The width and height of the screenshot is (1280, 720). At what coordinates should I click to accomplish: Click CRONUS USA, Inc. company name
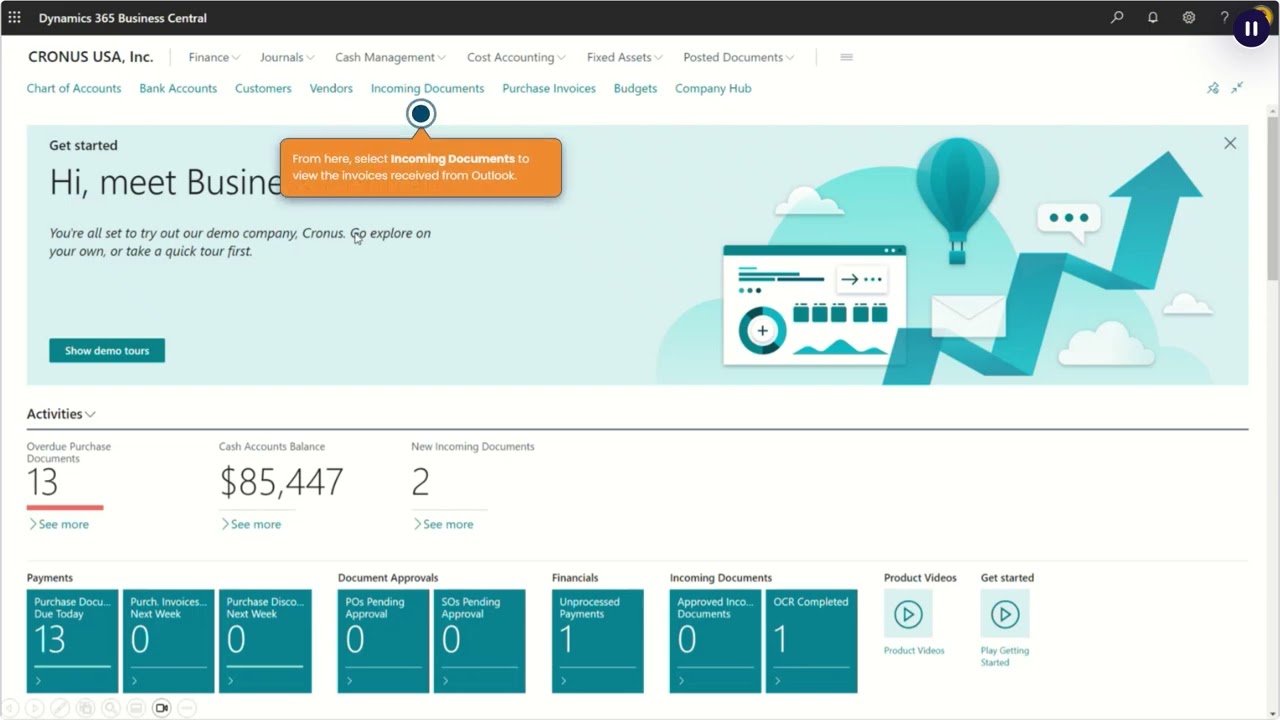pyautogui.click(x=91, y=57)
